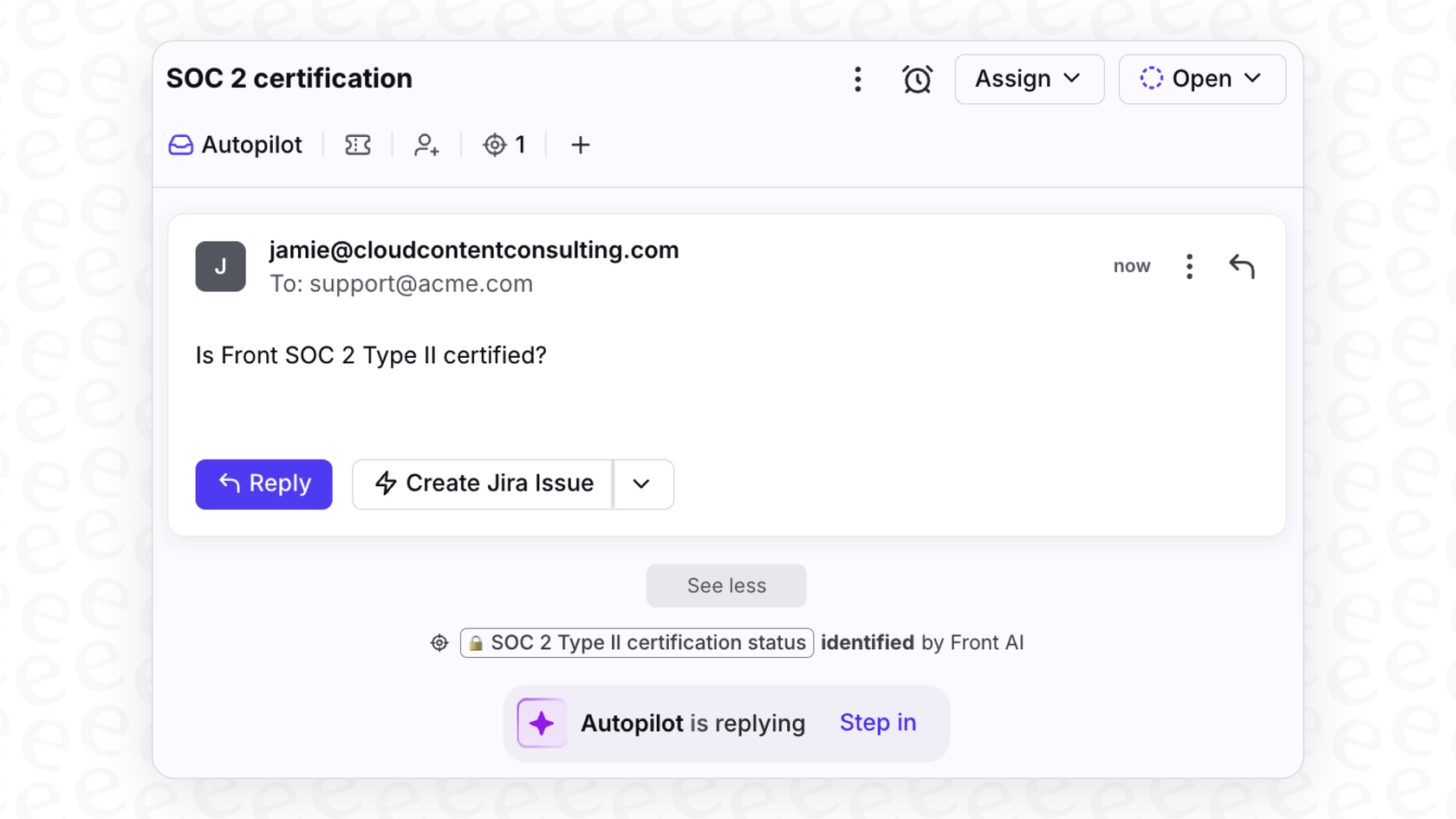Open the message three-dot options menu

[x=1189, y=266]
